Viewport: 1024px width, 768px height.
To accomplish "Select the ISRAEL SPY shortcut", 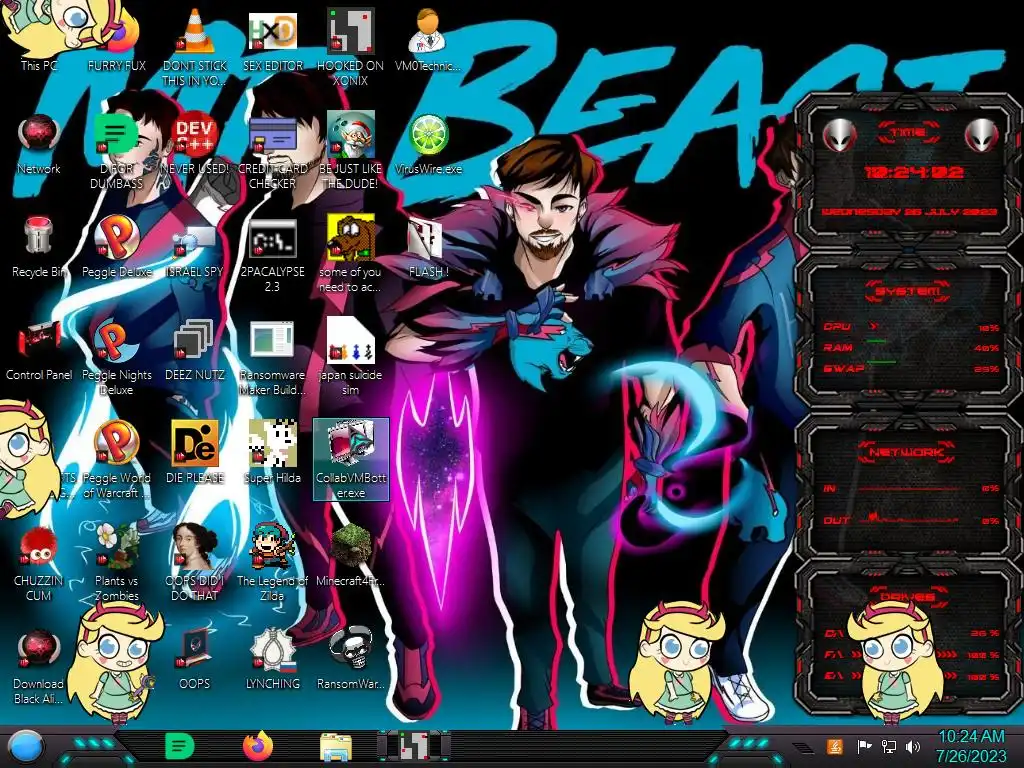I will click(195, 247).
